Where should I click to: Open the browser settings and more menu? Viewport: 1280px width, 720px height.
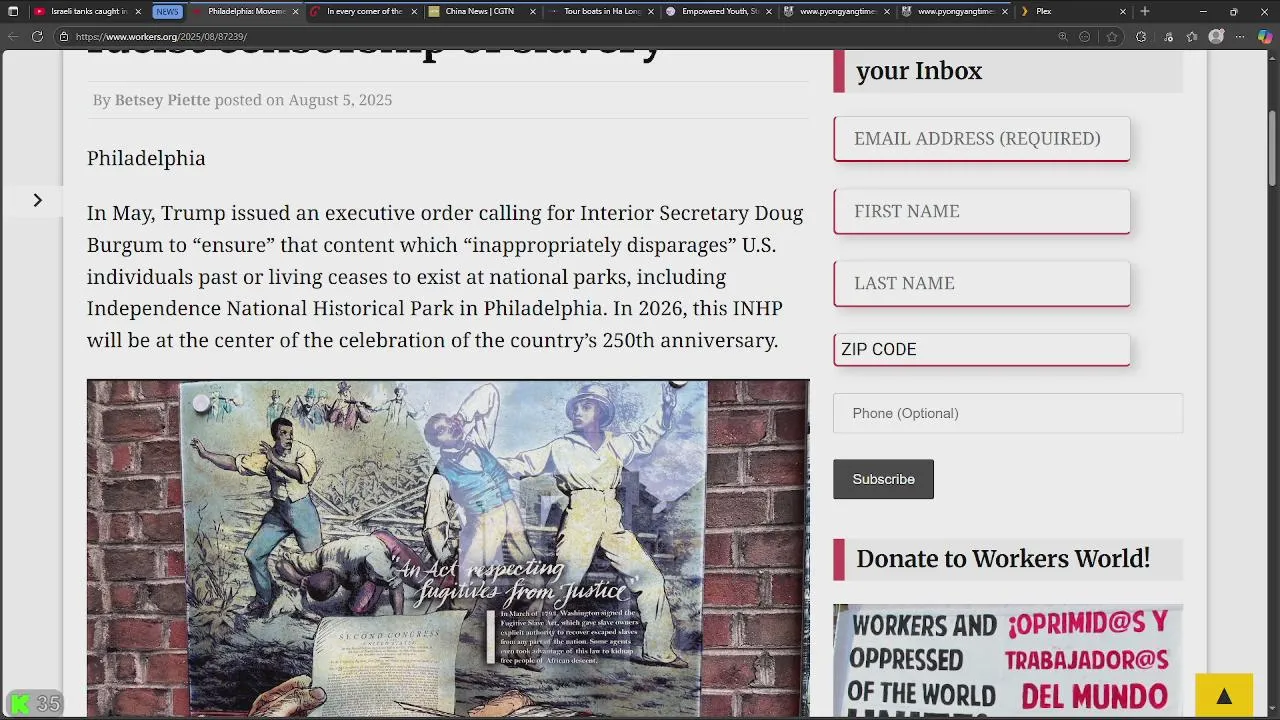click(x=1240, y=37)
